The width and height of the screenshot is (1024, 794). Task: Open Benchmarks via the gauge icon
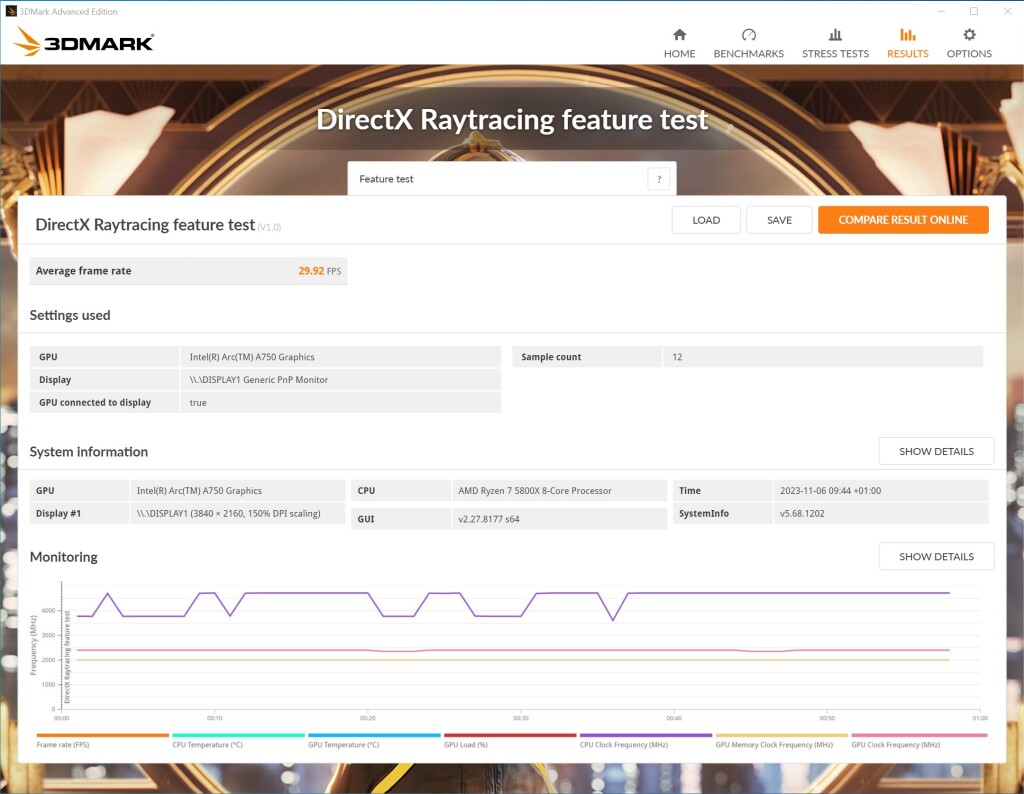tap(748, 35)
